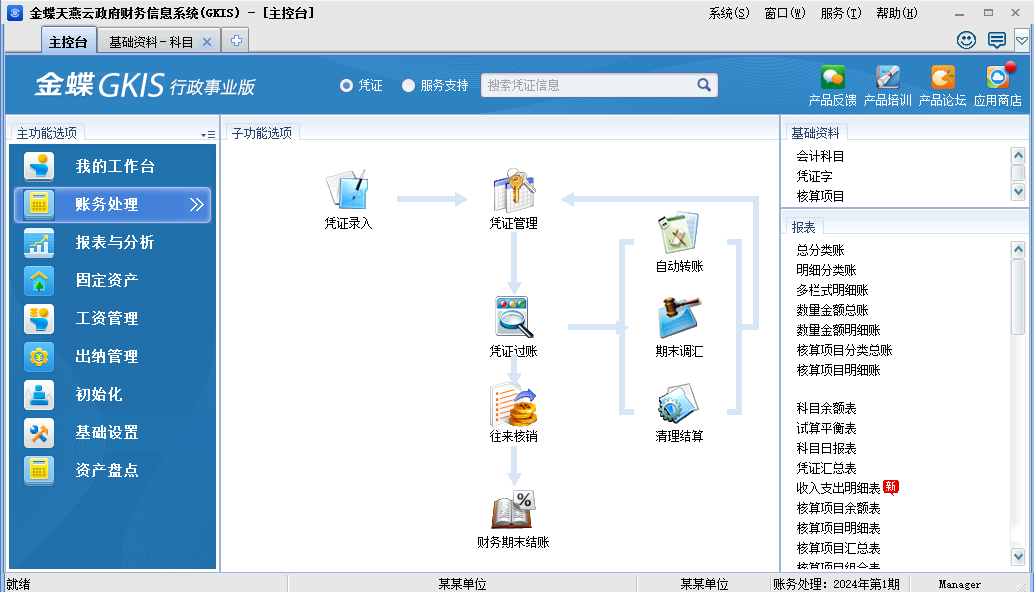Image resolution: width=1034 pixels, height=592 pixels.
Task: Open the 清理结算 settlement icon
Action: [x=679, y=403]
